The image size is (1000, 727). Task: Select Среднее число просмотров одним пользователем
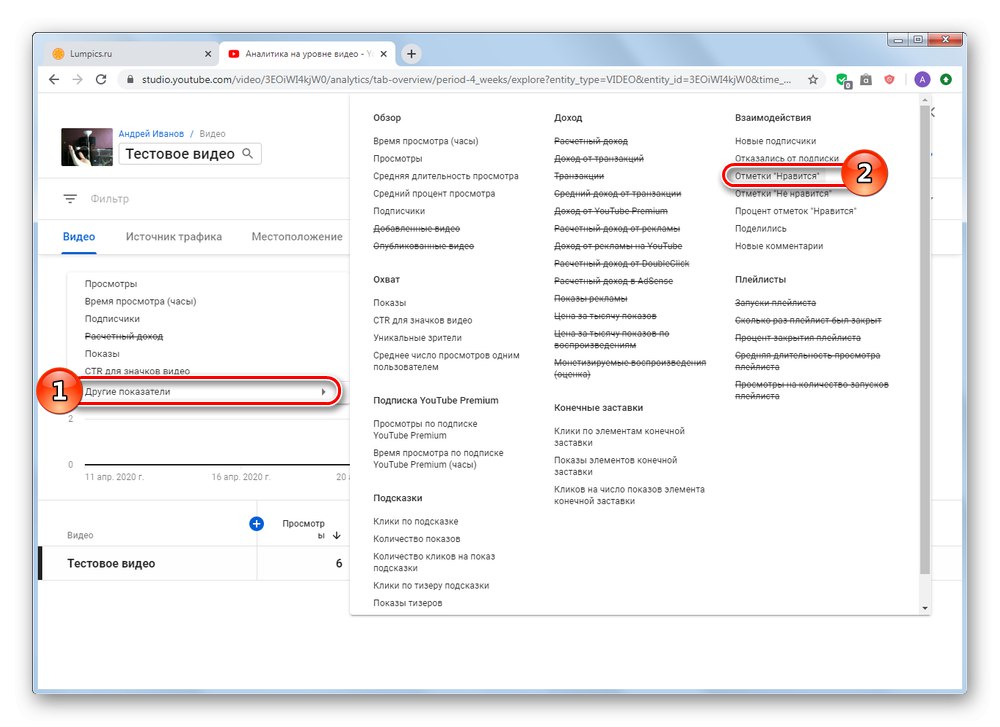(x=446, y=362)
